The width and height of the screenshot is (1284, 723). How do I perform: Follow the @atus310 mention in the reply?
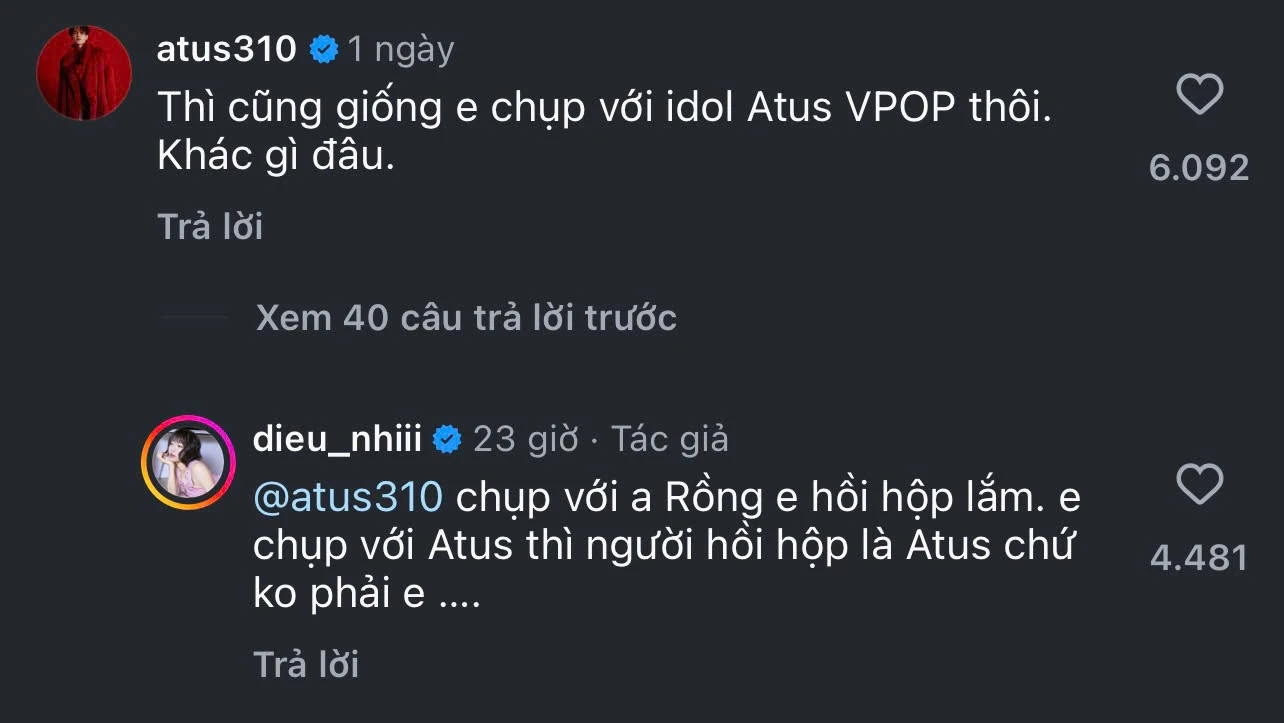point(347,497)
